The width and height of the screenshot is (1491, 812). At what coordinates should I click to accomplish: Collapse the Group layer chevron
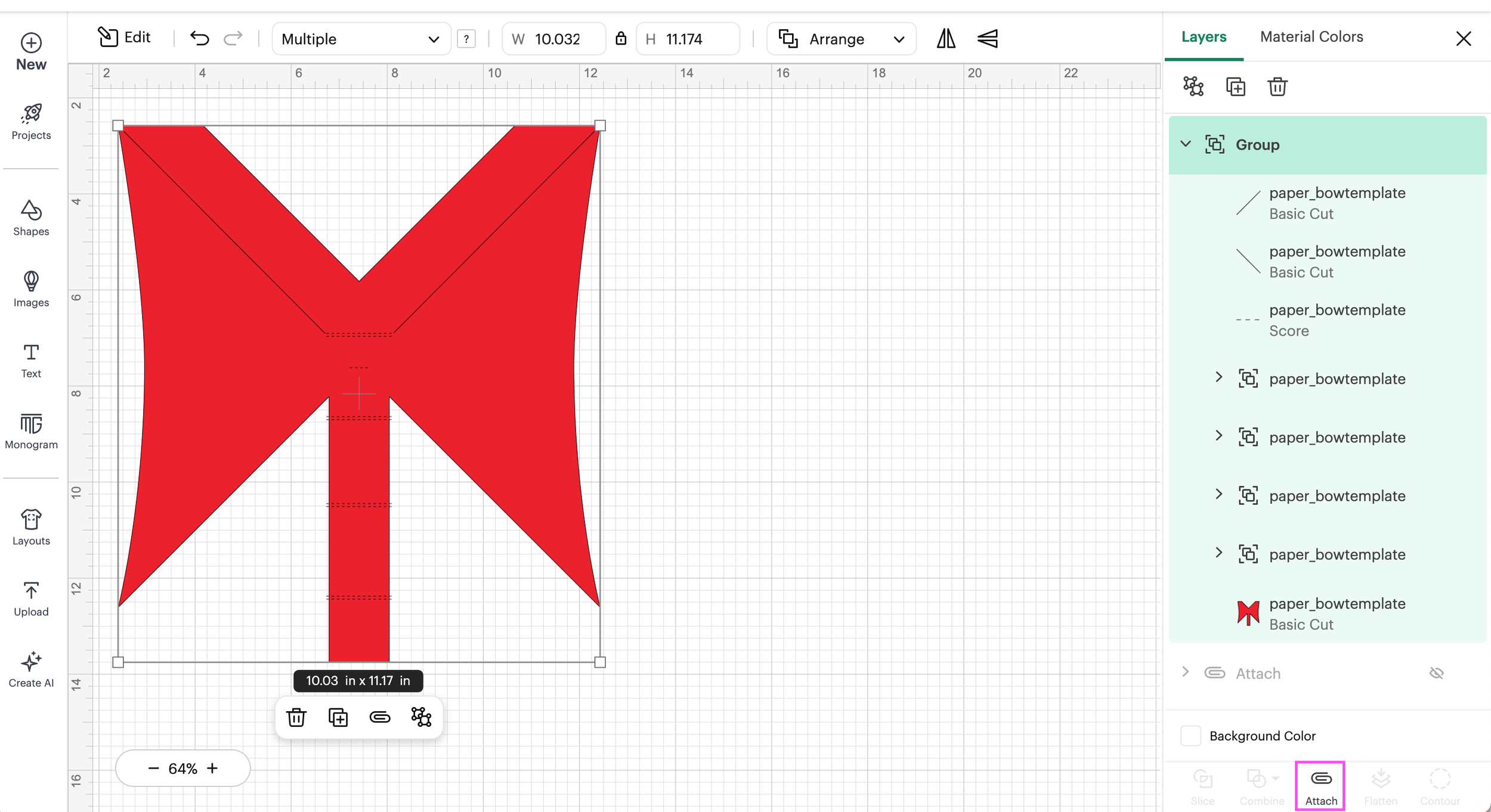pos(1186,144)
